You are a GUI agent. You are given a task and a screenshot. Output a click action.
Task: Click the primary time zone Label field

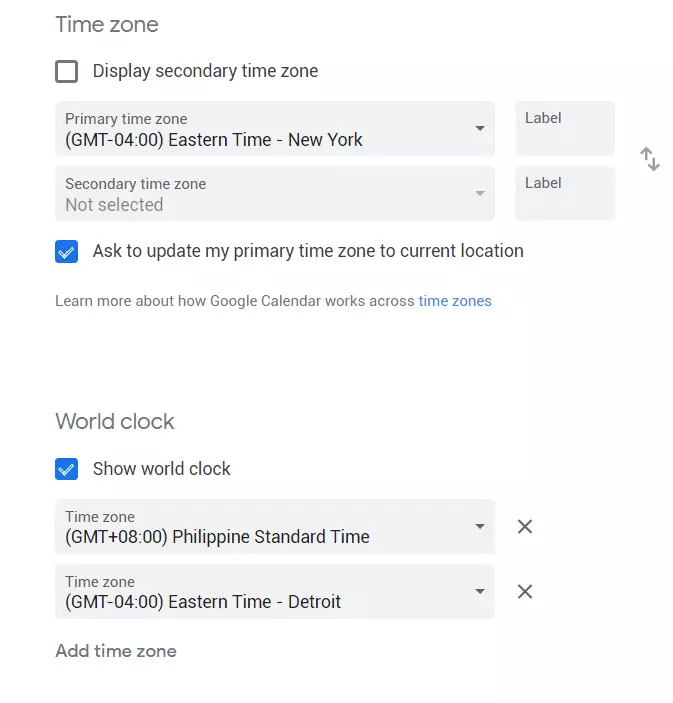[565, 129]
